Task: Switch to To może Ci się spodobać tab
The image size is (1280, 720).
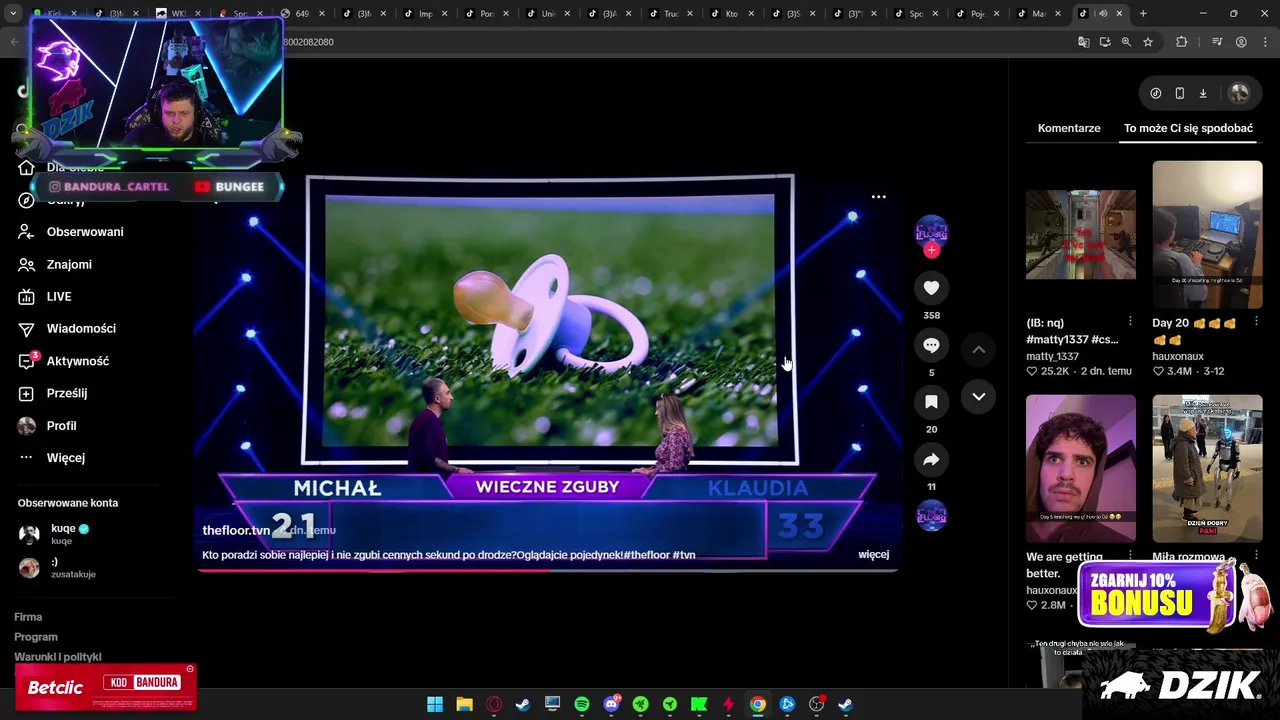Action: pos(1188,128)
